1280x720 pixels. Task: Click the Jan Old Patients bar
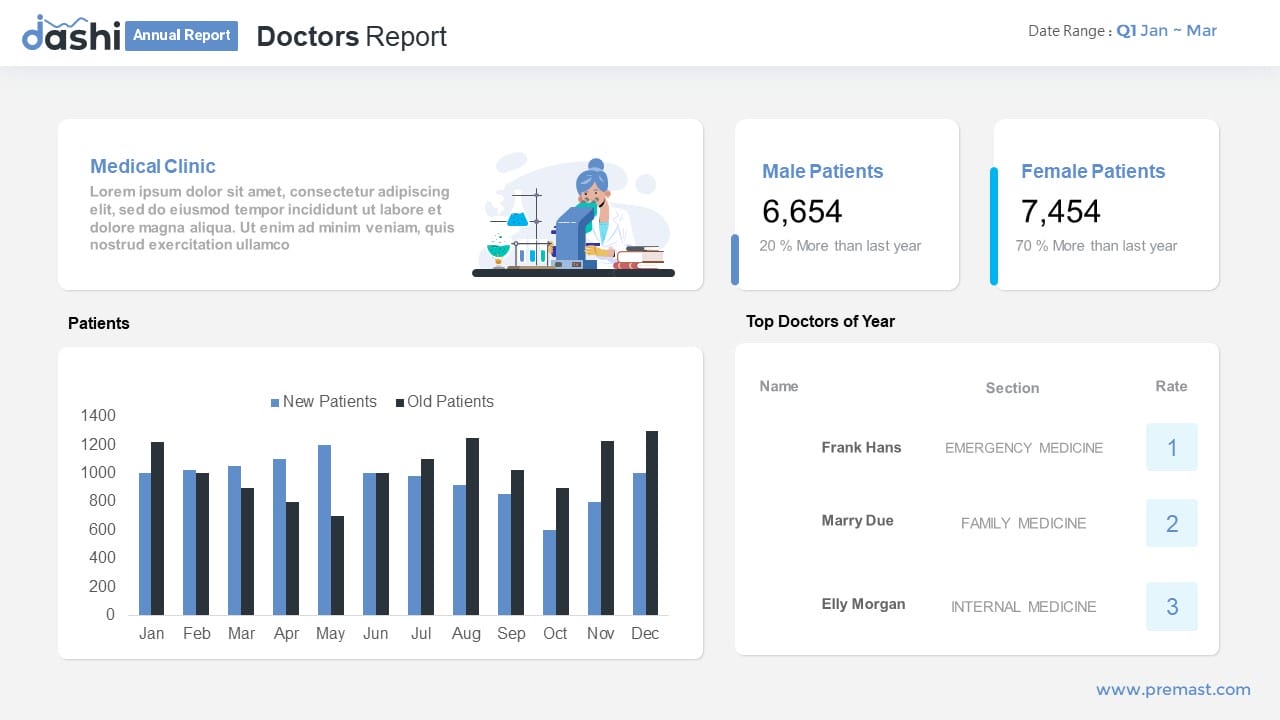(157, 528)
